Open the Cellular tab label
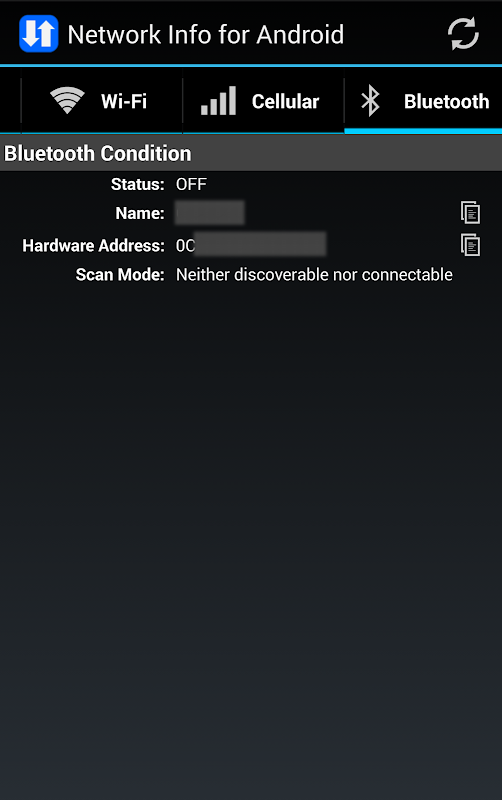The width and height of the screenshot is (502, 800). (286, 101)
